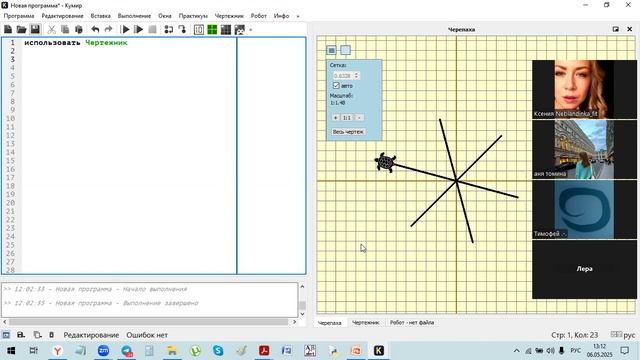This screenshot has height=360, width=640.
Task: Switch to the Черепаха tab
Action: click(329, 322)
